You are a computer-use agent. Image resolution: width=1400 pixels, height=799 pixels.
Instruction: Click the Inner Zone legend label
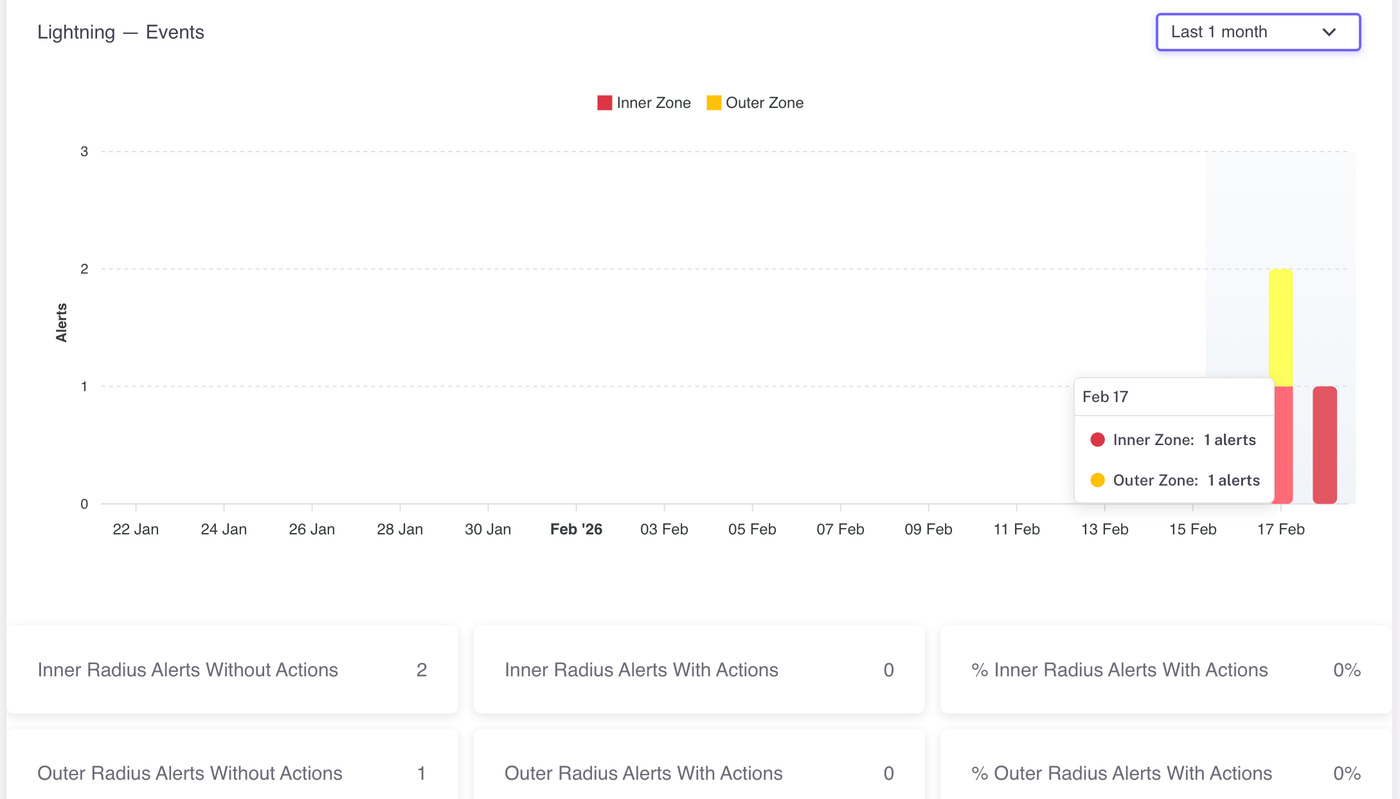click(x=653, y=103)
